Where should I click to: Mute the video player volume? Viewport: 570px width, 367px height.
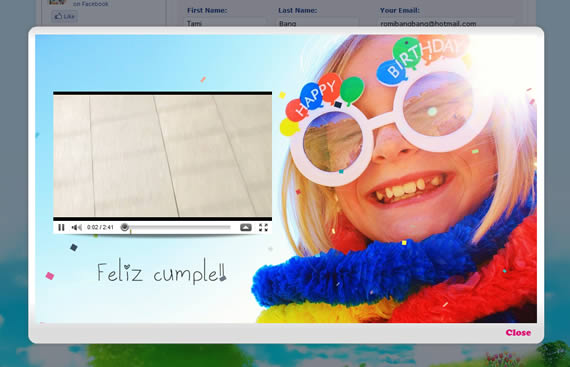click(x=76, y=227)
